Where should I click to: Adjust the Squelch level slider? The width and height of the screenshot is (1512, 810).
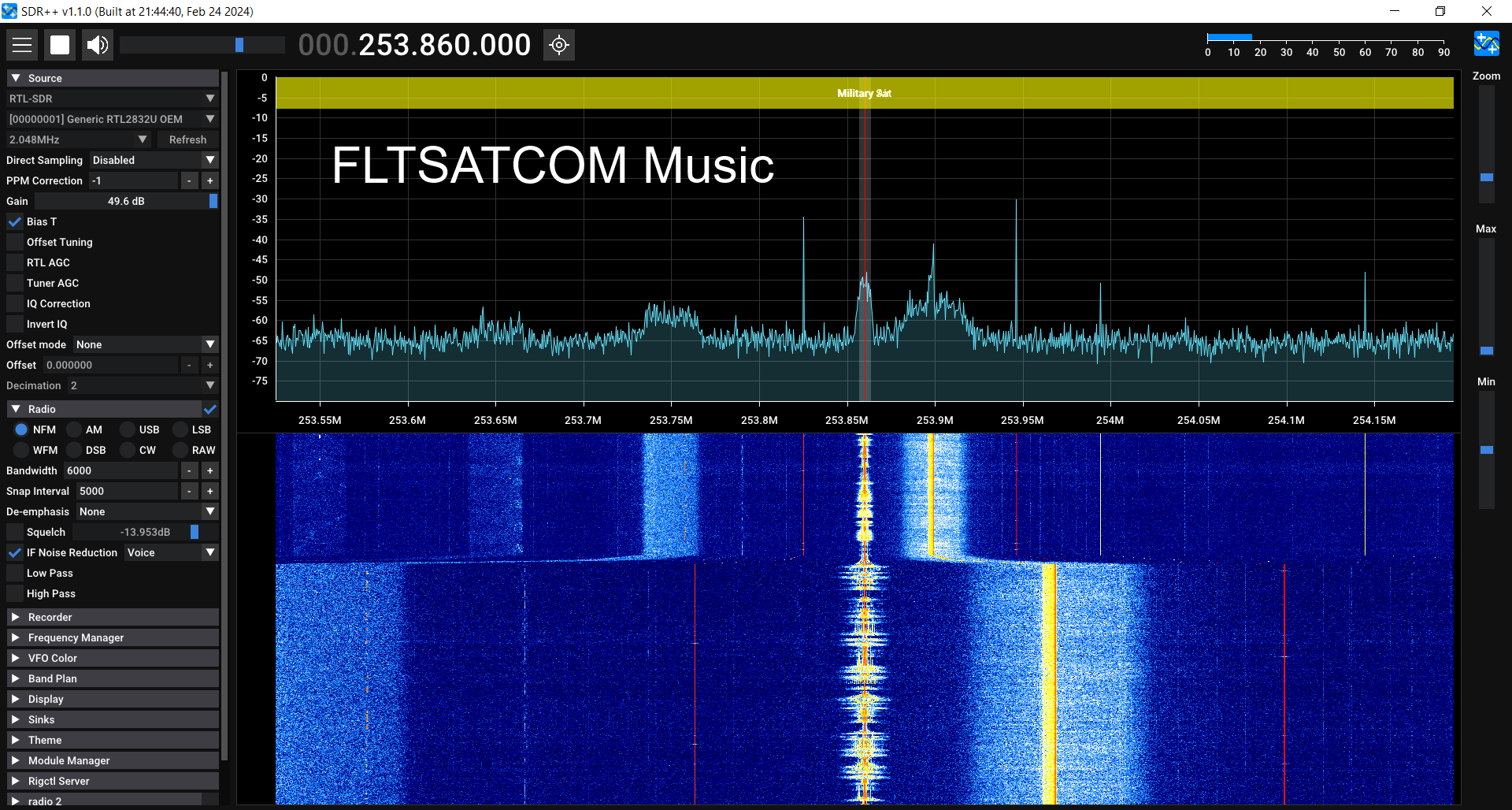(x=145, y=532)
